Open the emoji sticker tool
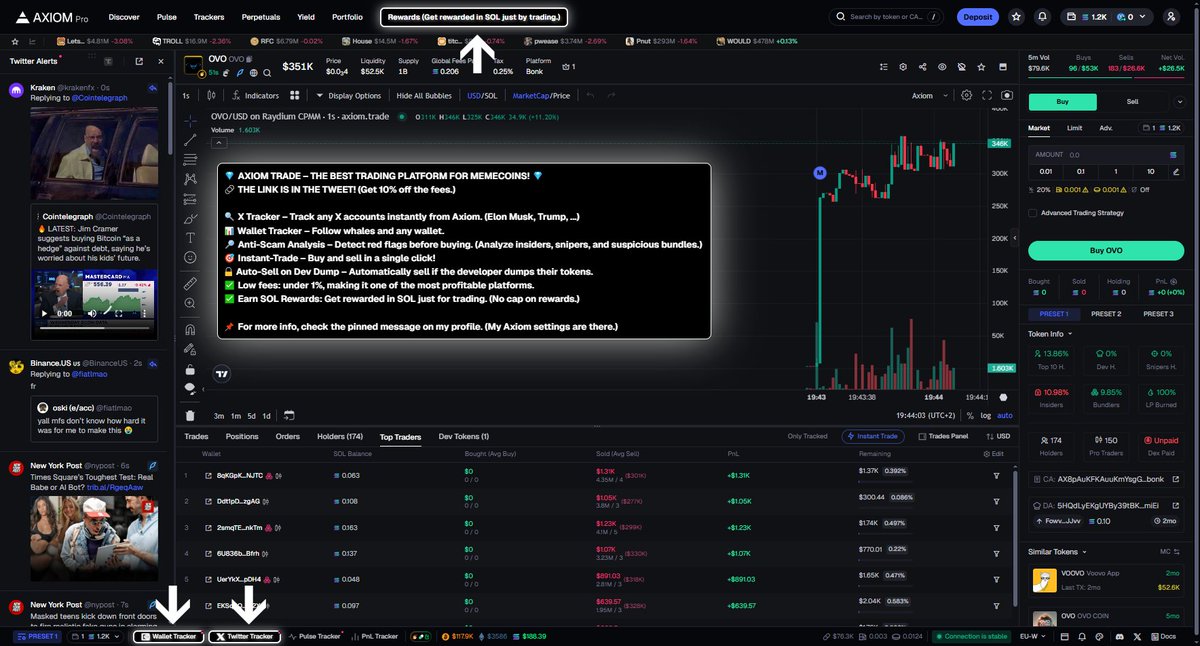 pos(190,258)
